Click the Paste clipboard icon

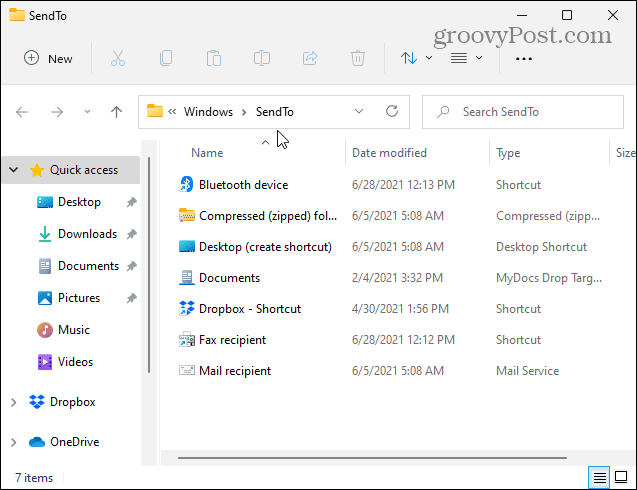pyautogui.click(x=213, y=58)
